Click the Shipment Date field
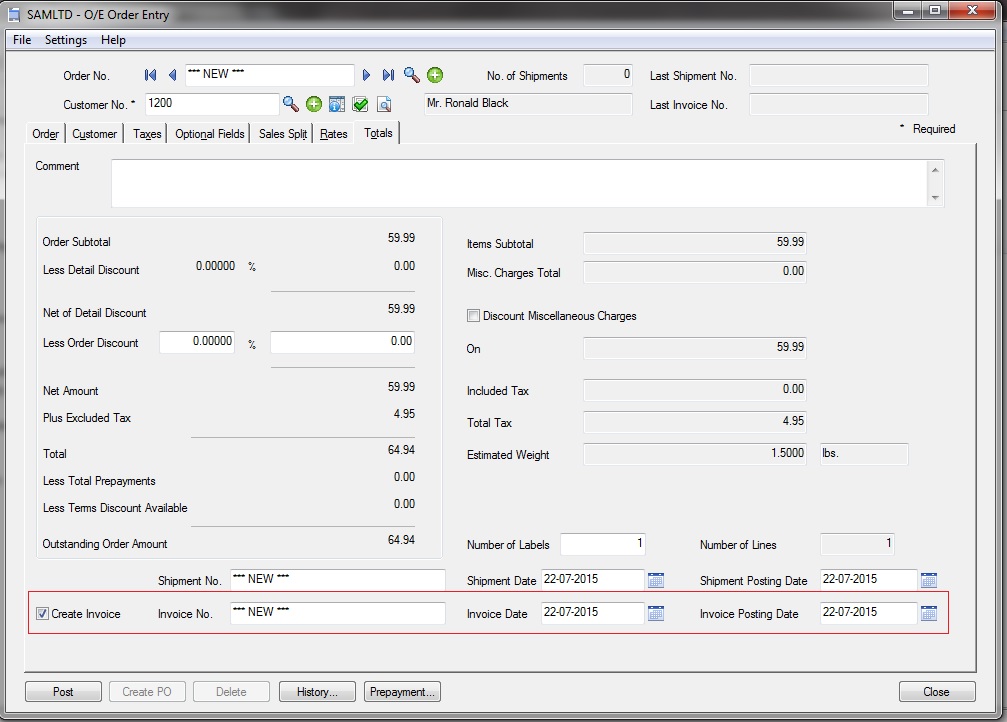 pyautogui.click(x=592, y=580)
